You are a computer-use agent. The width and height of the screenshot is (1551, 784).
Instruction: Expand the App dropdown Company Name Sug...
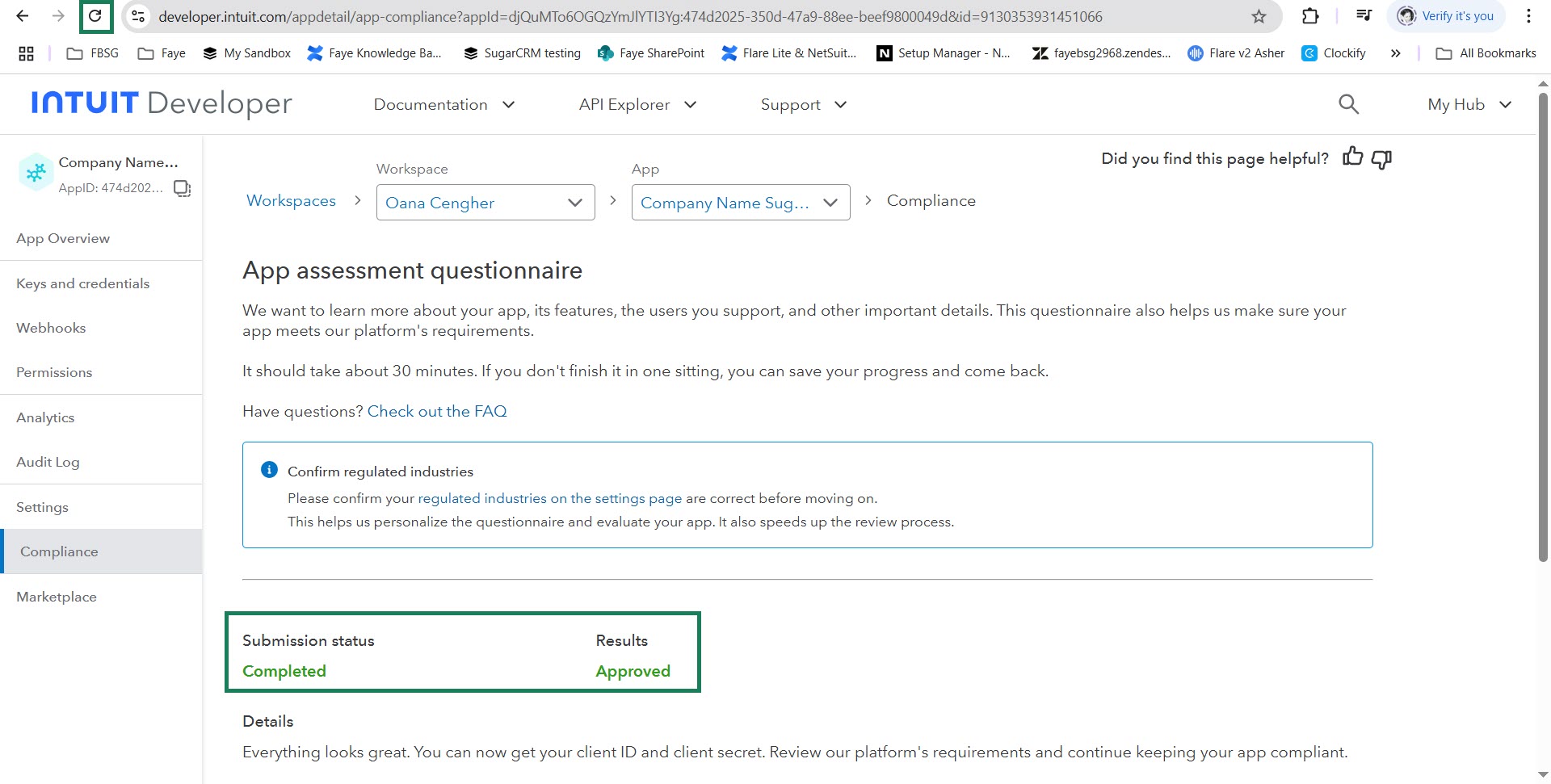[x=740, y=203]
